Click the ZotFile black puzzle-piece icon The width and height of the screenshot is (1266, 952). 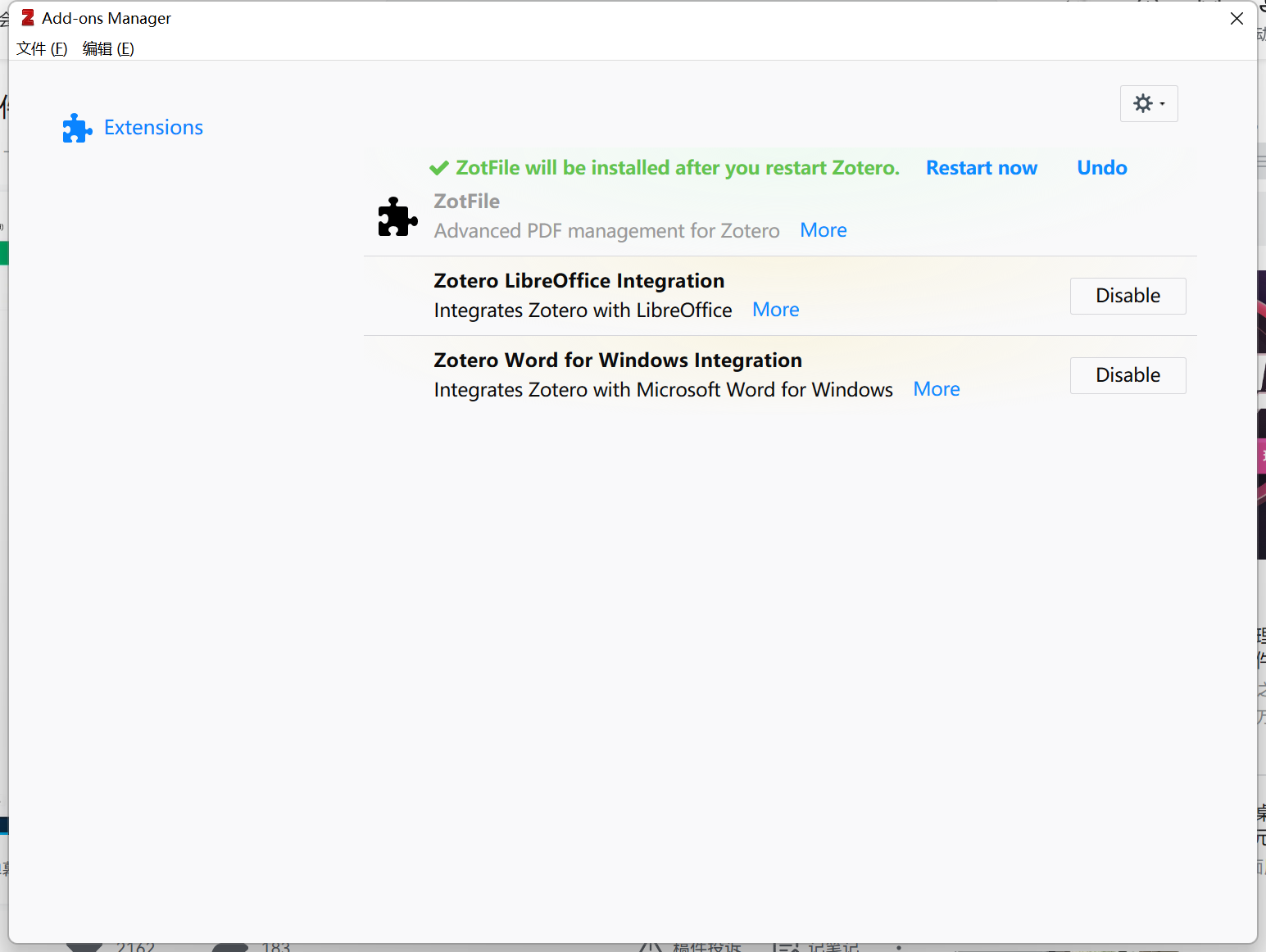(x=397, y=216)
